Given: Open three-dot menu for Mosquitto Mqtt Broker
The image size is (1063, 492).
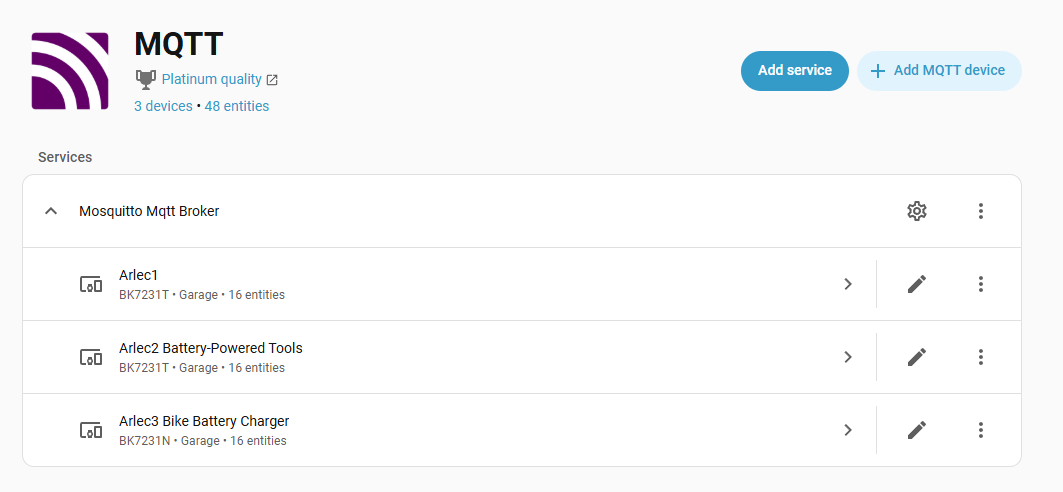Looking at the screenshot, I should [980, 211].
